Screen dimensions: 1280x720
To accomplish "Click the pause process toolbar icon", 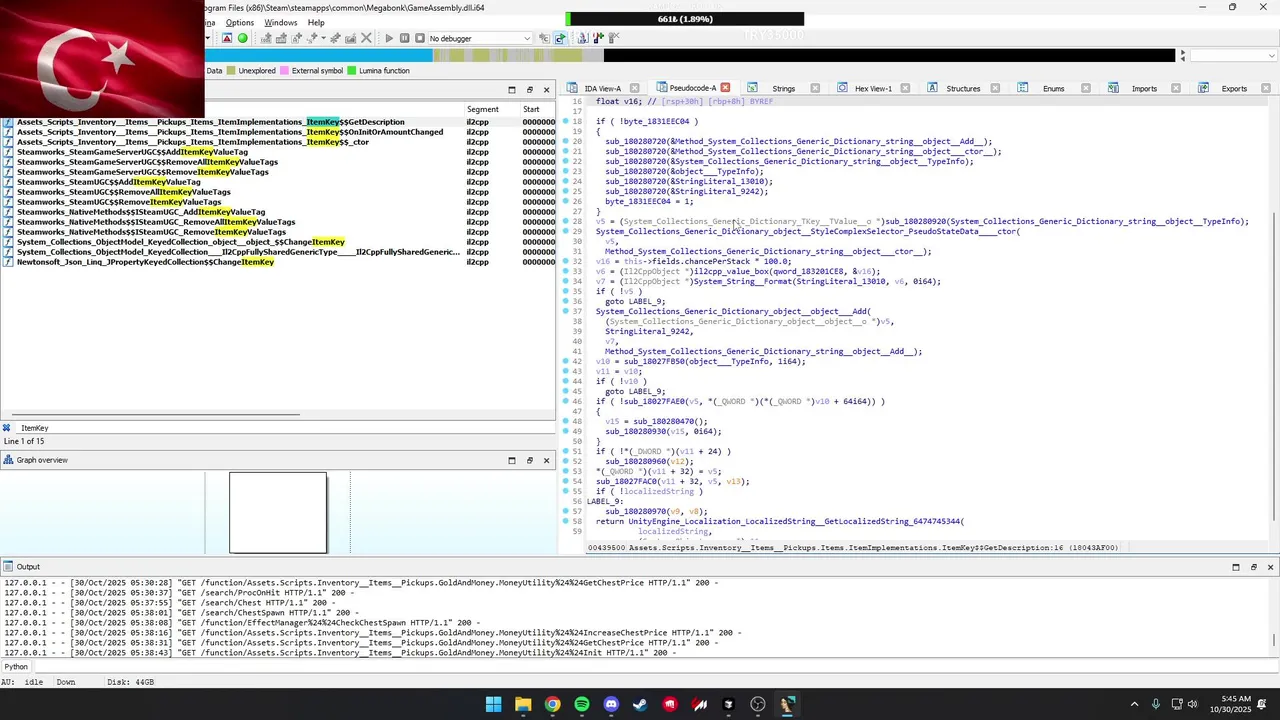I will point(404,38).
